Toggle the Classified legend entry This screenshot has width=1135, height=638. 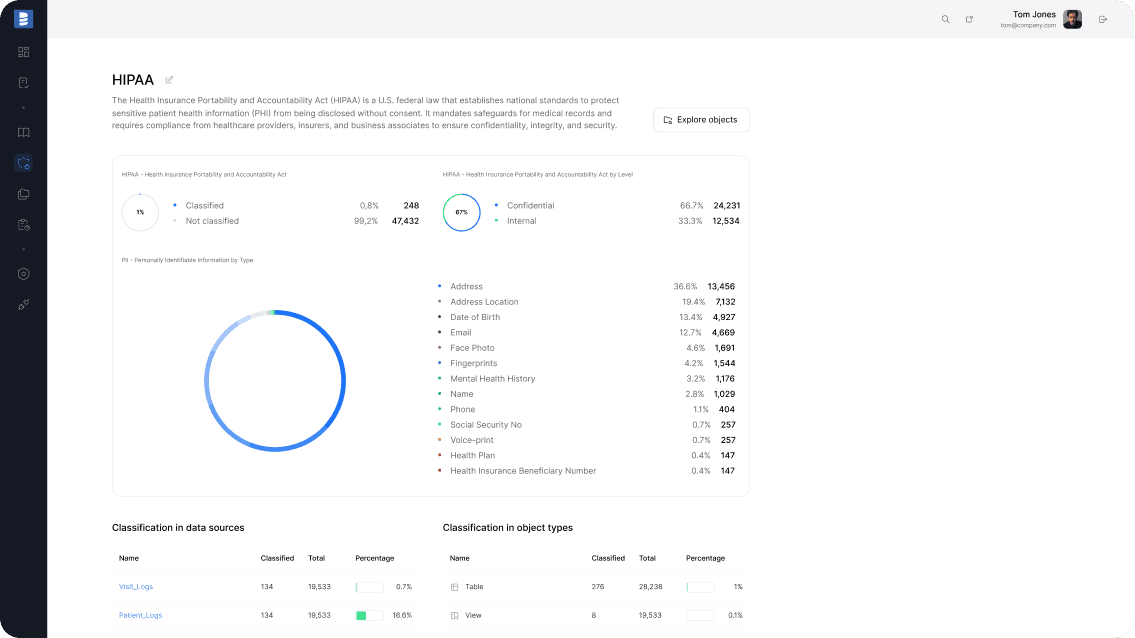(205, 205)
